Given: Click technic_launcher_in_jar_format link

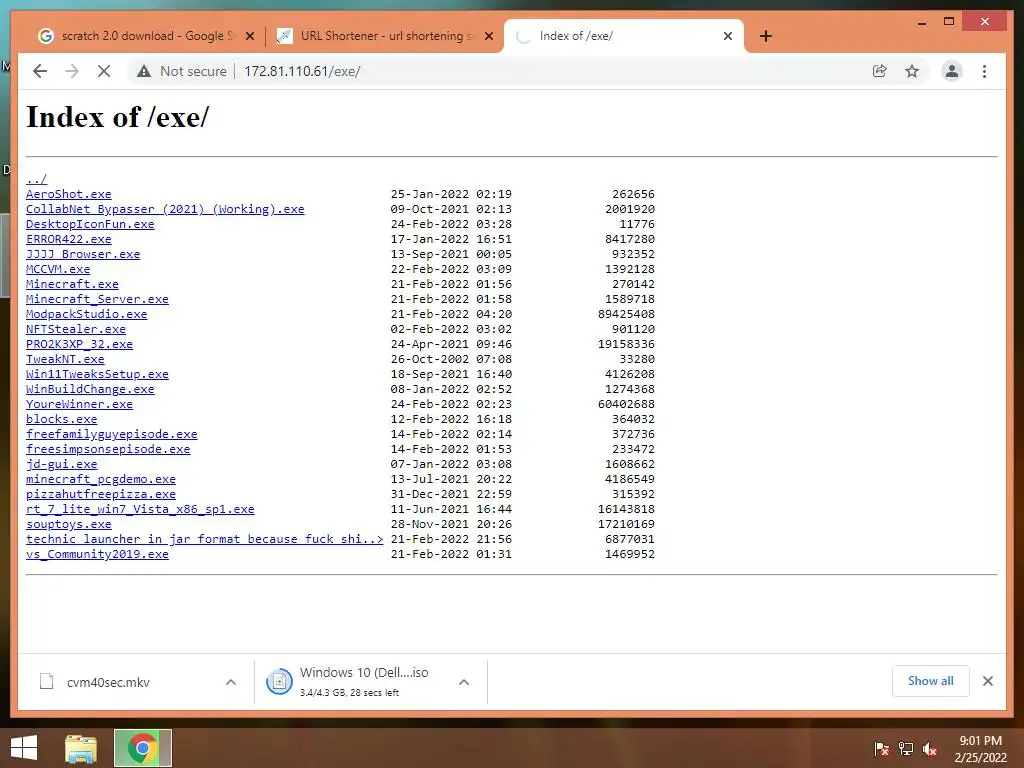Looking at the screenshot, I should click(x=204, y=539).
